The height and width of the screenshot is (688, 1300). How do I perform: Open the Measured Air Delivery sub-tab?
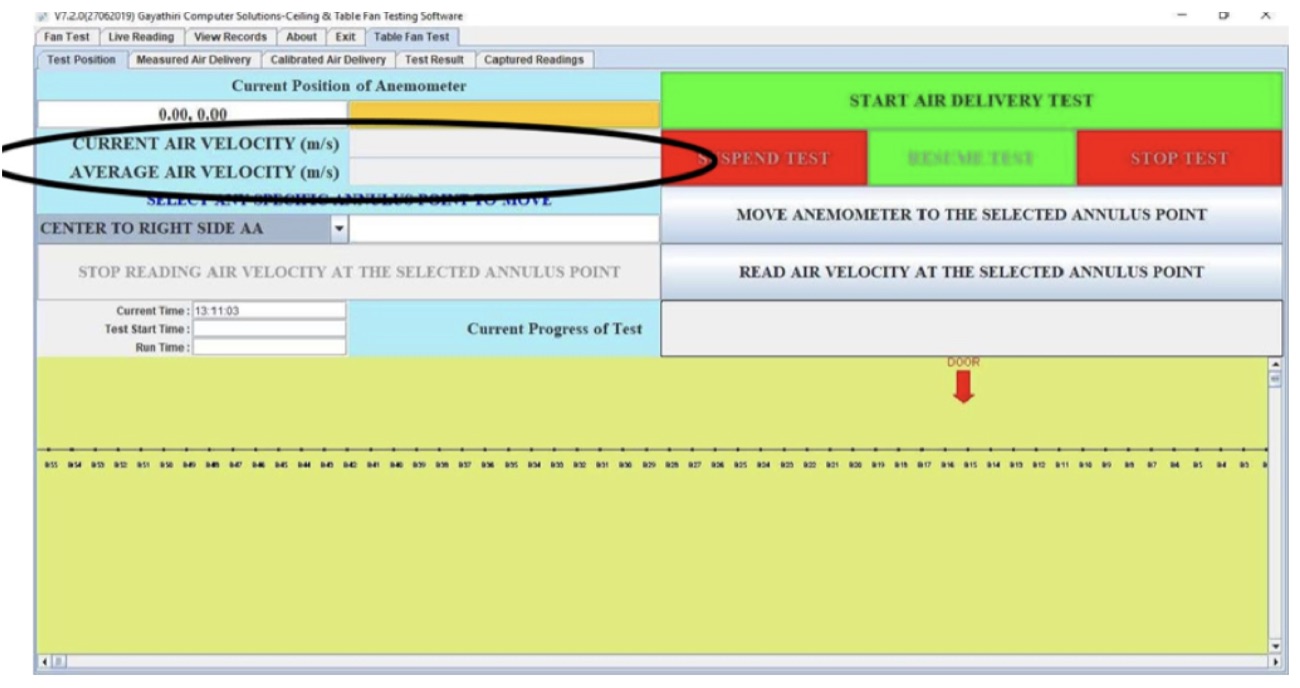[x=194, y=59]
